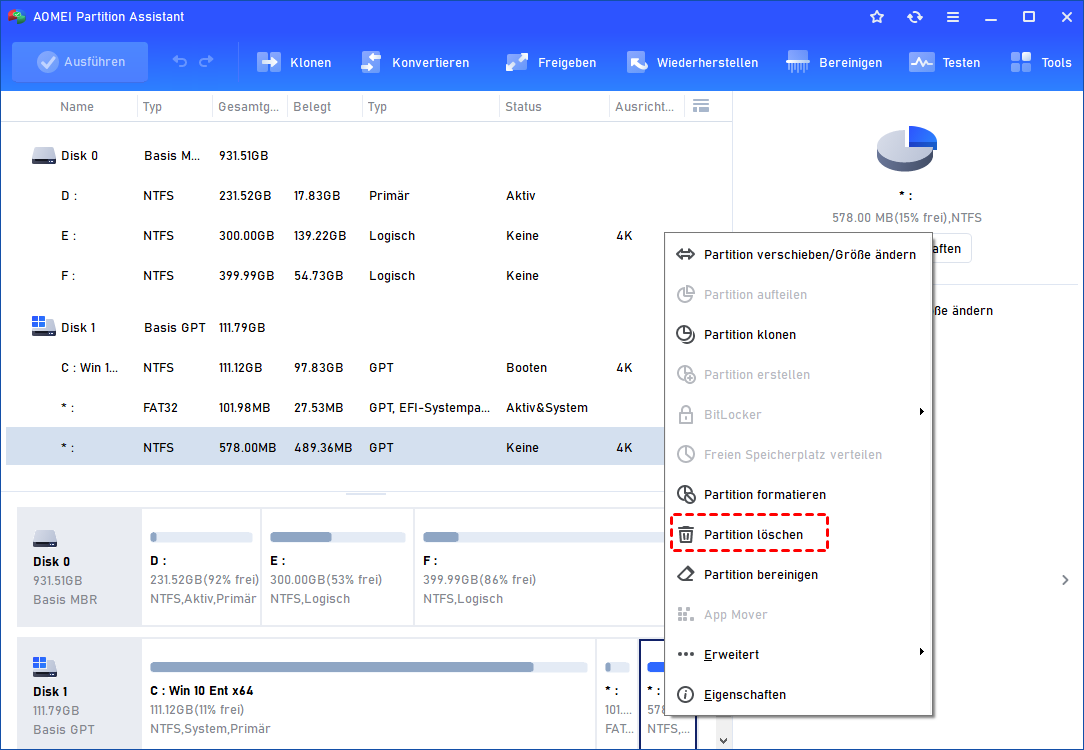Click the pie chart disk usage graphic
1084x750 pixels.
[906, 149]
